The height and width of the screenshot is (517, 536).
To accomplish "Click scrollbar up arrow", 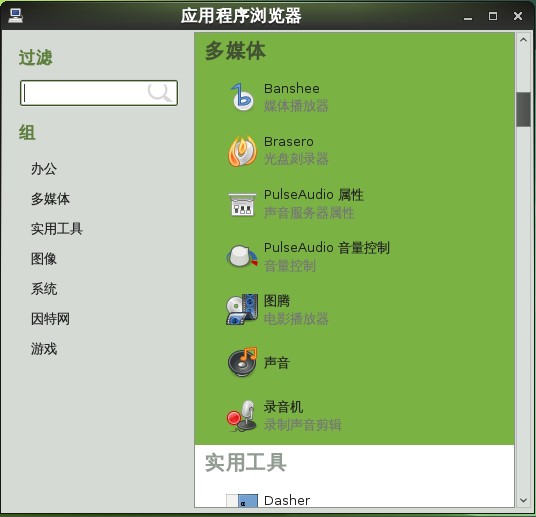I will click(523, 40).
